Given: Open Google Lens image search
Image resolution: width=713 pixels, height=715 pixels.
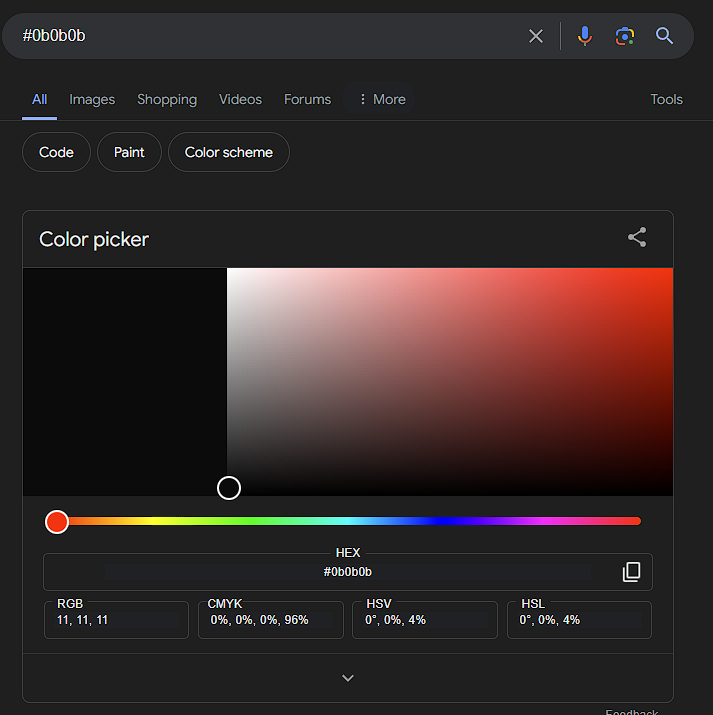Looking at the screenshot, I should coord(625,36).
